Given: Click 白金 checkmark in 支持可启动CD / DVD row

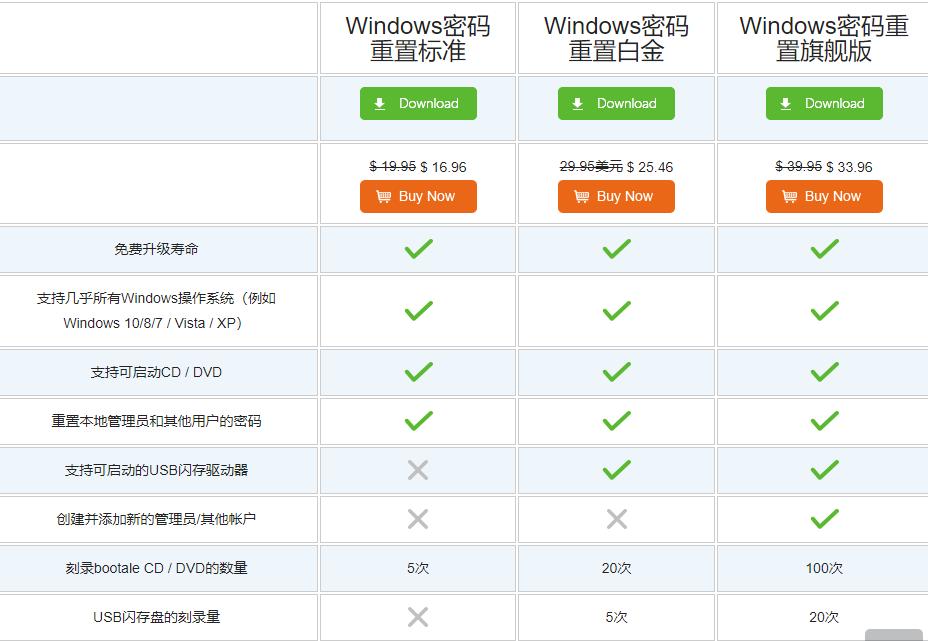Looking at the screenshot, I should [617, 372].
